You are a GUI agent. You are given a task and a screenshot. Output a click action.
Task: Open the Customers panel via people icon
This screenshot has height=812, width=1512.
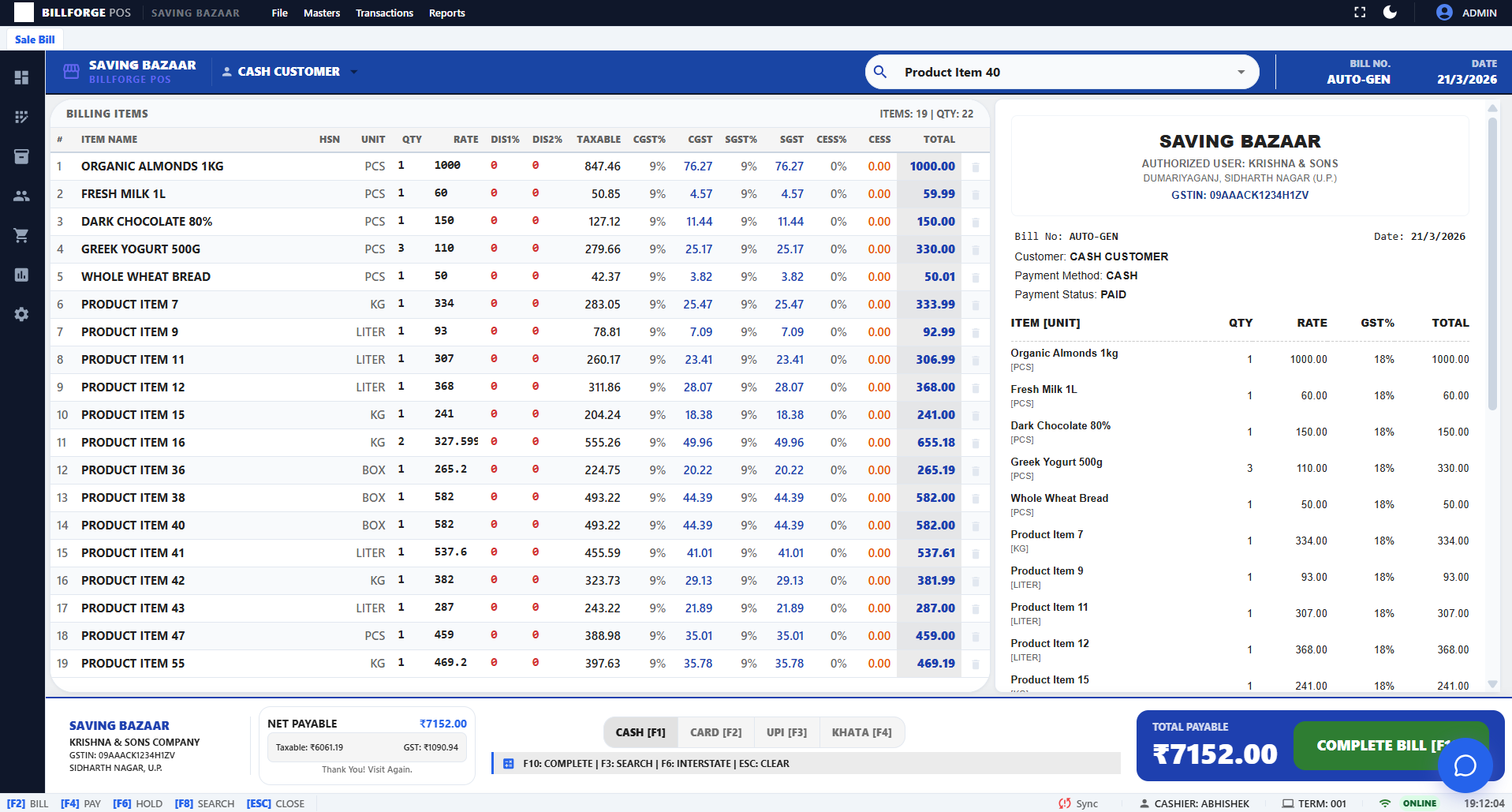(x=21, y=196)
